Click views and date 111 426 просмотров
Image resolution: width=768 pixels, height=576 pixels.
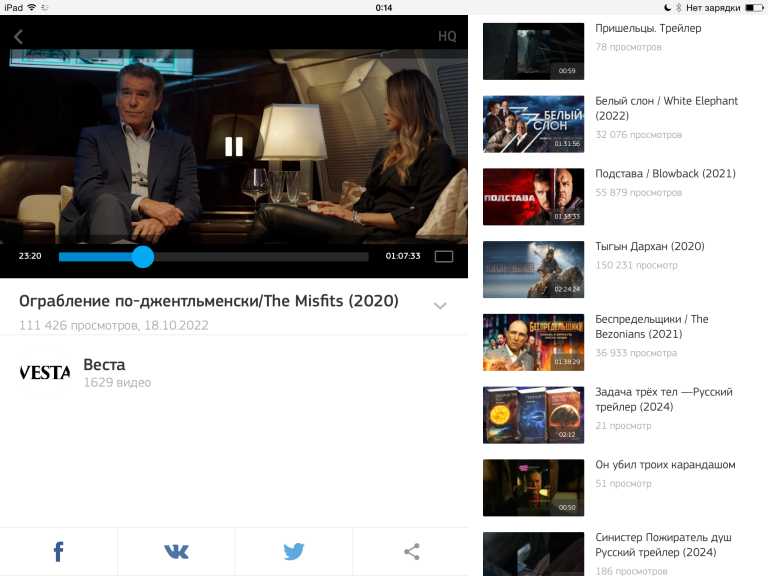[x=114, y=325]
